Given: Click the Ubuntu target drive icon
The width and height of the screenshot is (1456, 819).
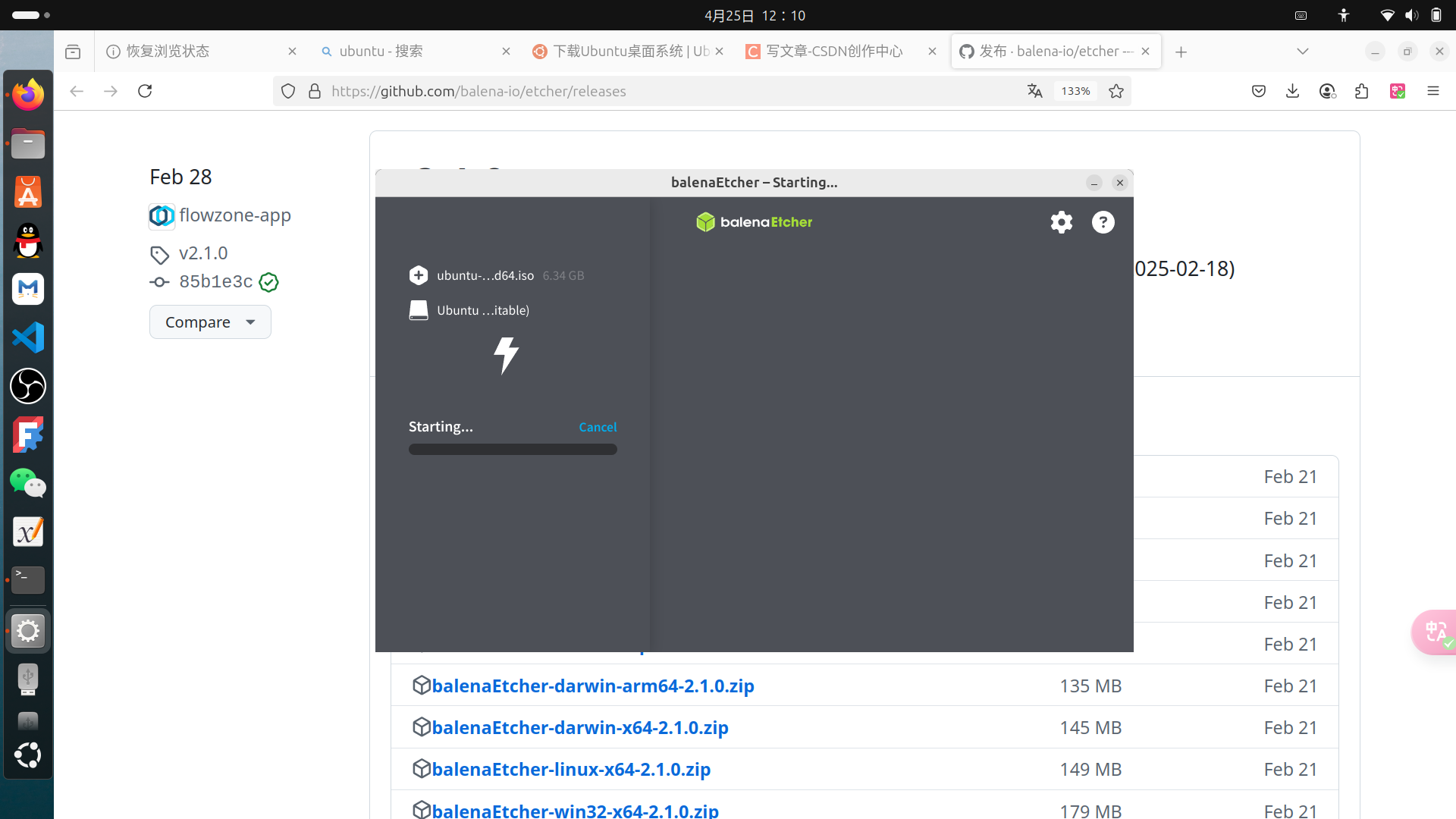Looking at the screenshot, I should coord(419,310).
